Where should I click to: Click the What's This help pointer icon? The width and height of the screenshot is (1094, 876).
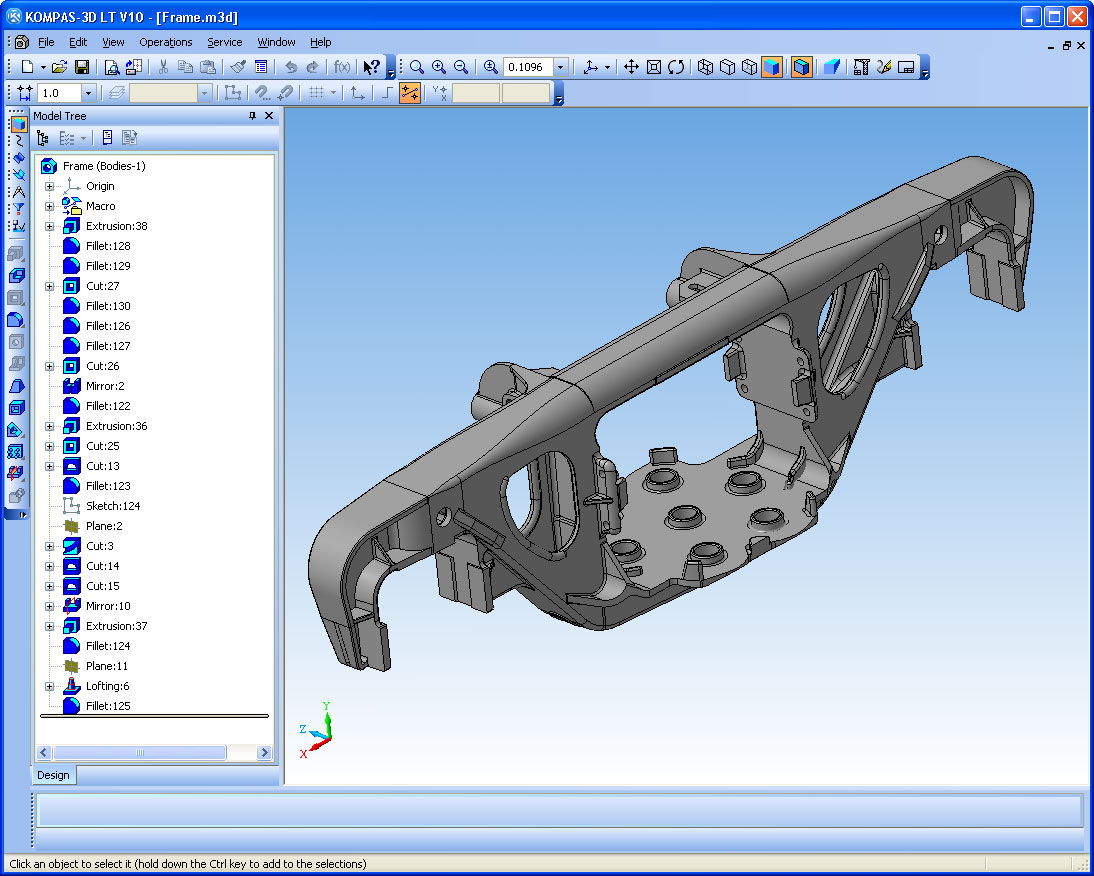click(372, 67)
